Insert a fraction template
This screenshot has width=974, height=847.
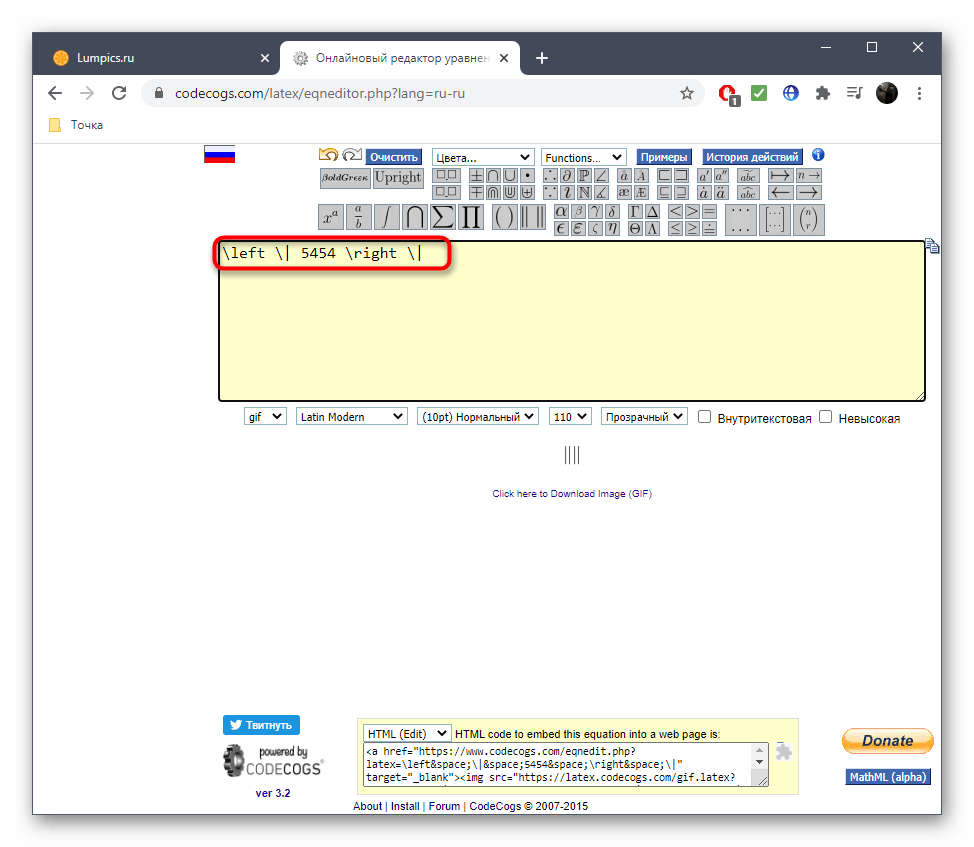[358, 217]
